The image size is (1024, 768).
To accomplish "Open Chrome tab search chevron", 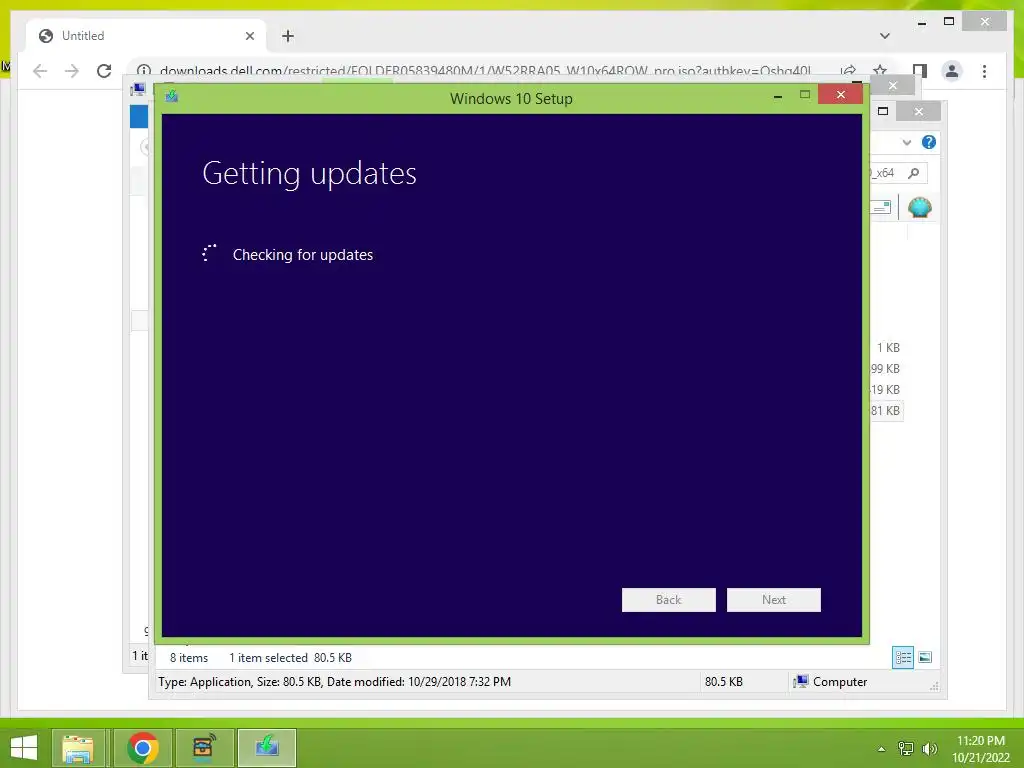I will tap(884, 36).
